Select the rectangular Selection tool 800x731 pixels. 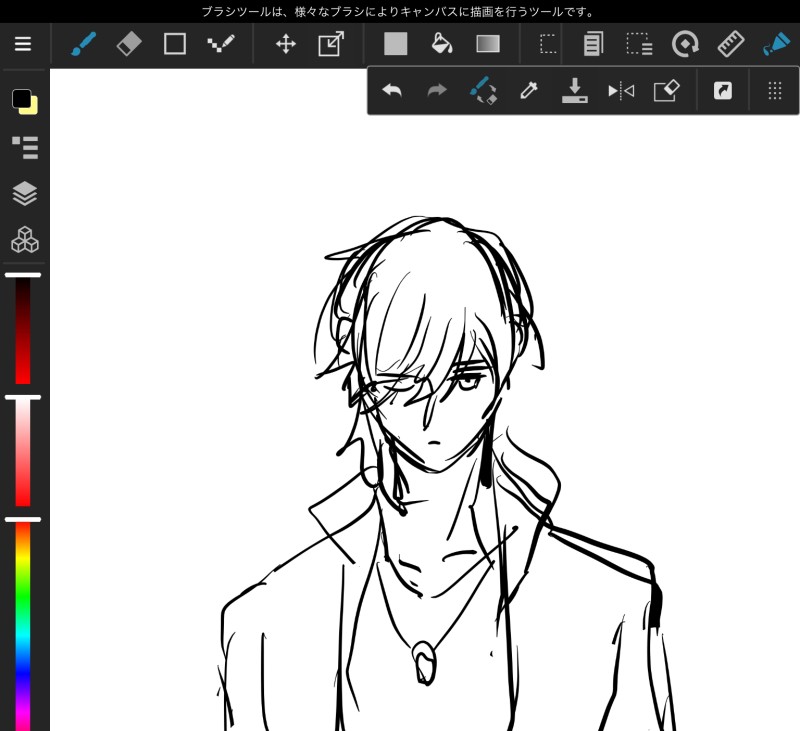[x=548, y=44]
